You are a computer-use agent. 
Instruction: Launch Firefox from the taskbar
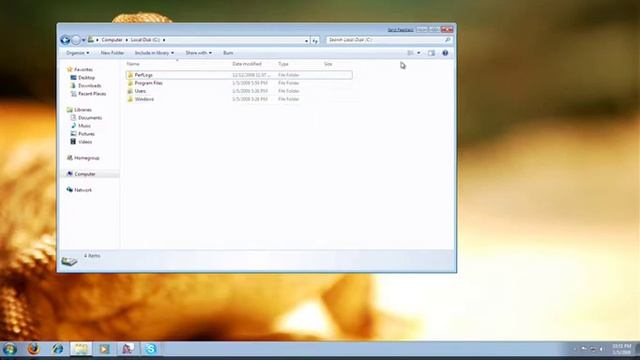click(x=33, y=349)
